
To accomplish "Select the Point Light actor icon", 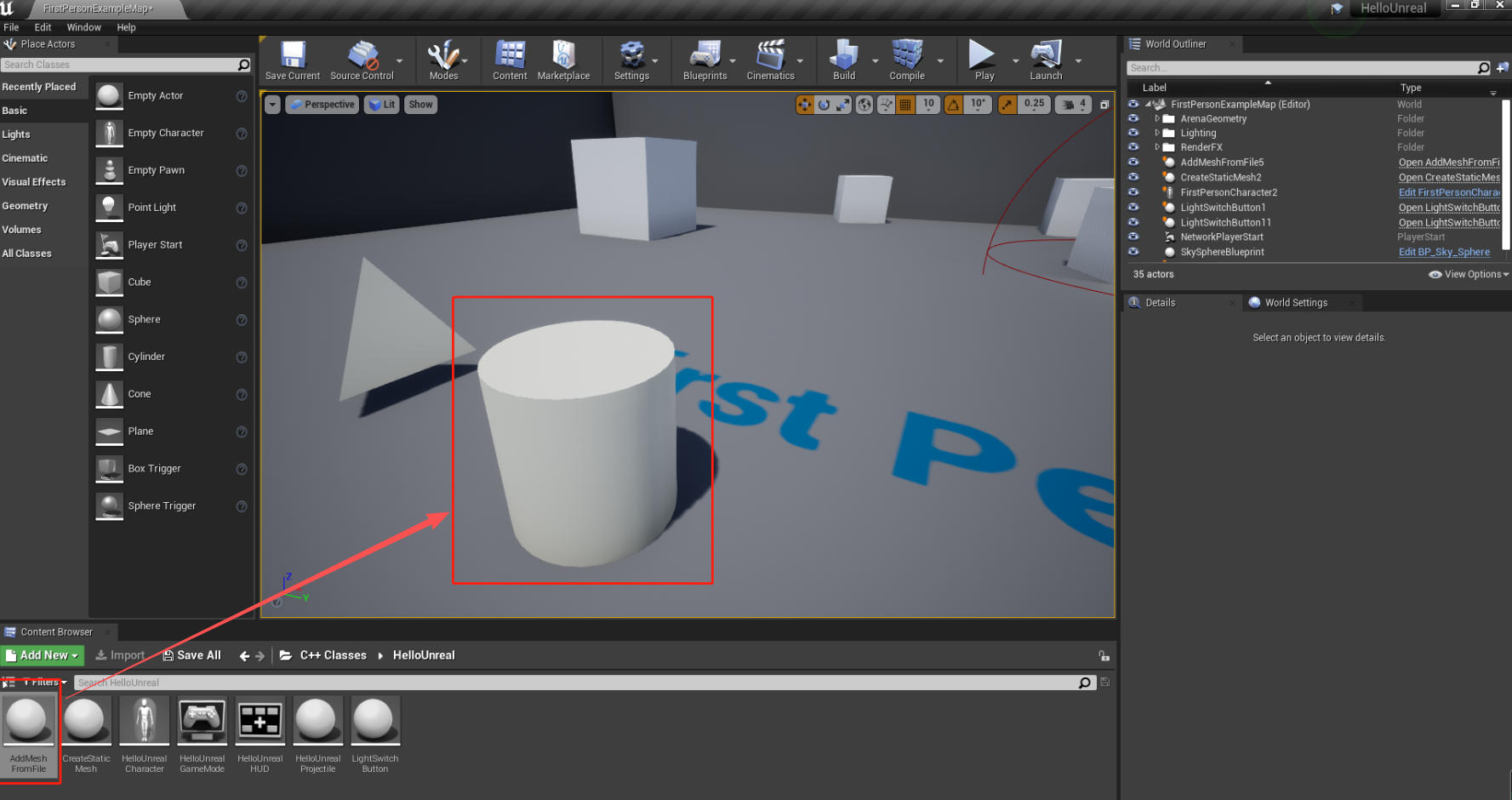I will 110,208.
